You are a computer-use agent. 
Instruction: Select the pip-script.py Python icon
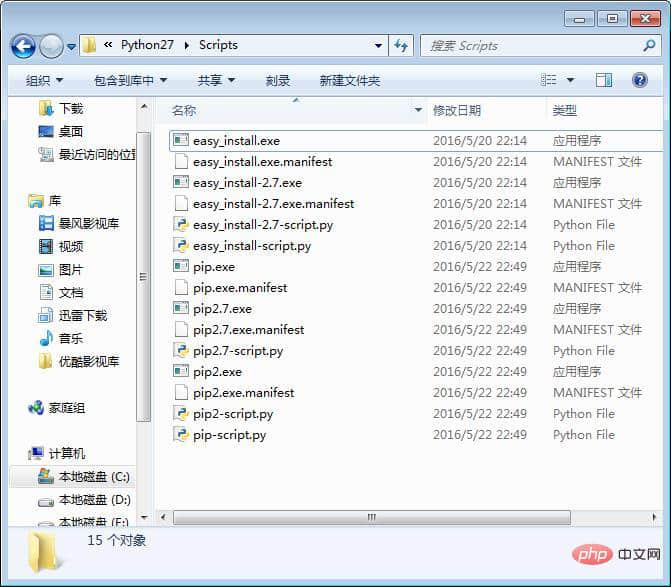[181, 434]
